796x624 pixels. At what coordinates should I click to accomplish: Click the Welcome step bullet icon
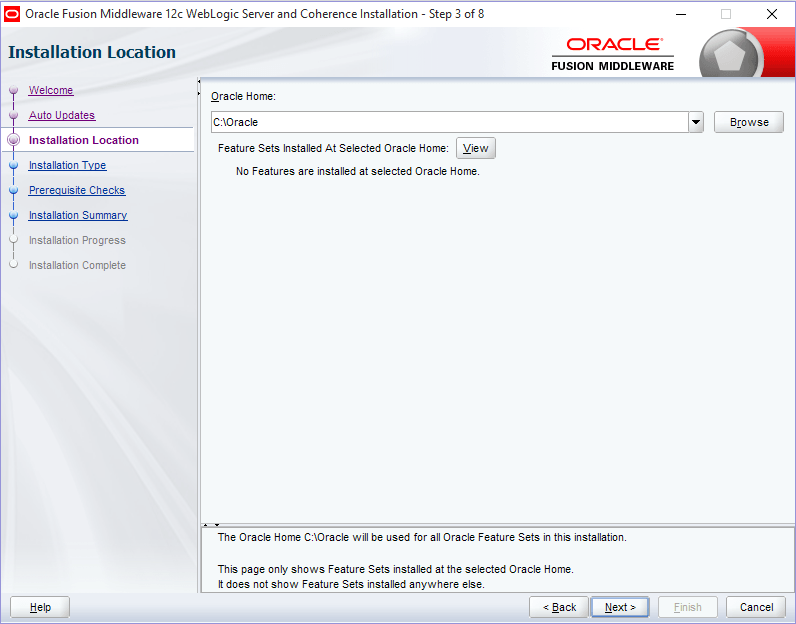pos(14,91)
